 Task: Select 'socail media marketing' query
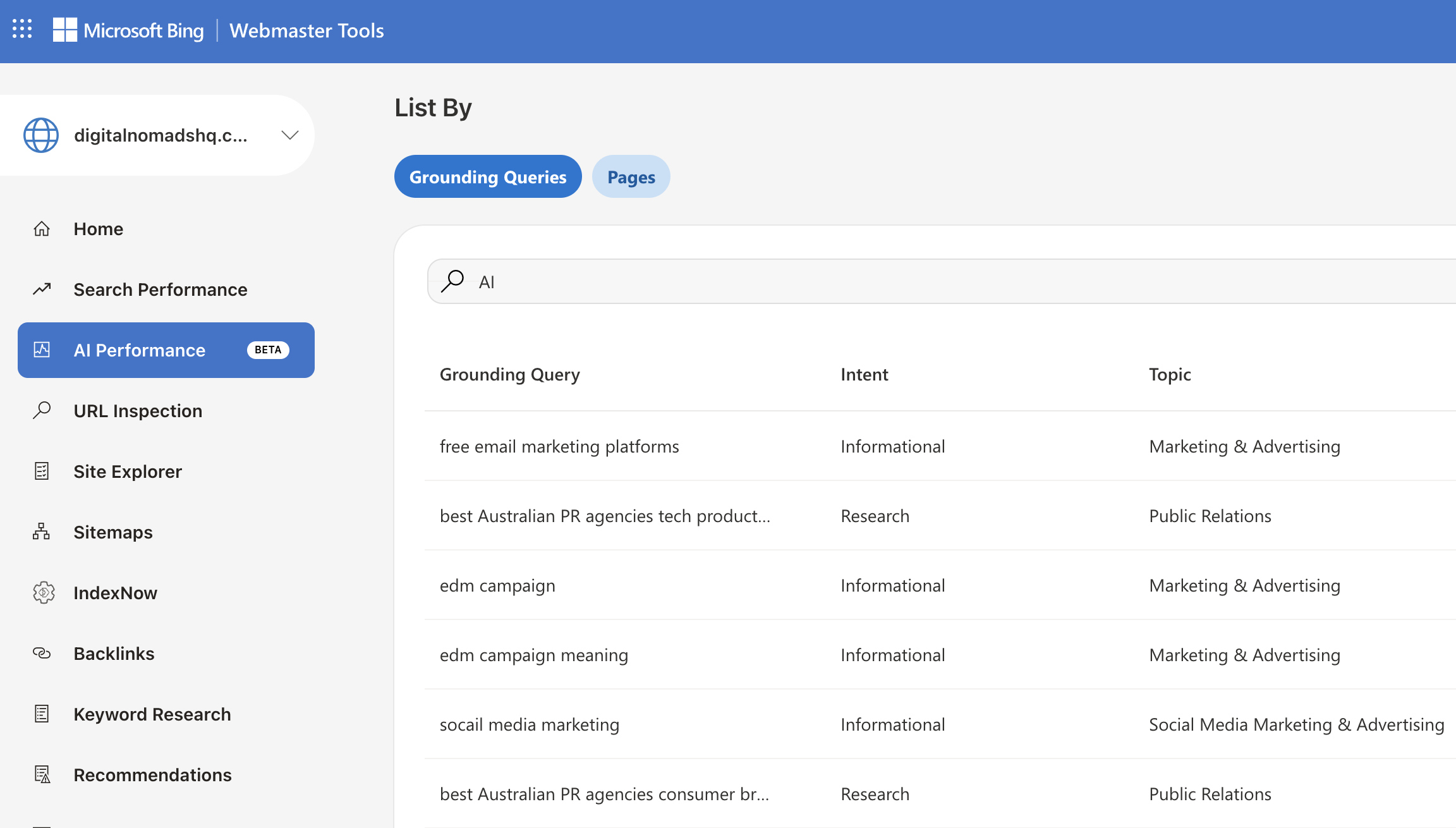coord(530,724)
